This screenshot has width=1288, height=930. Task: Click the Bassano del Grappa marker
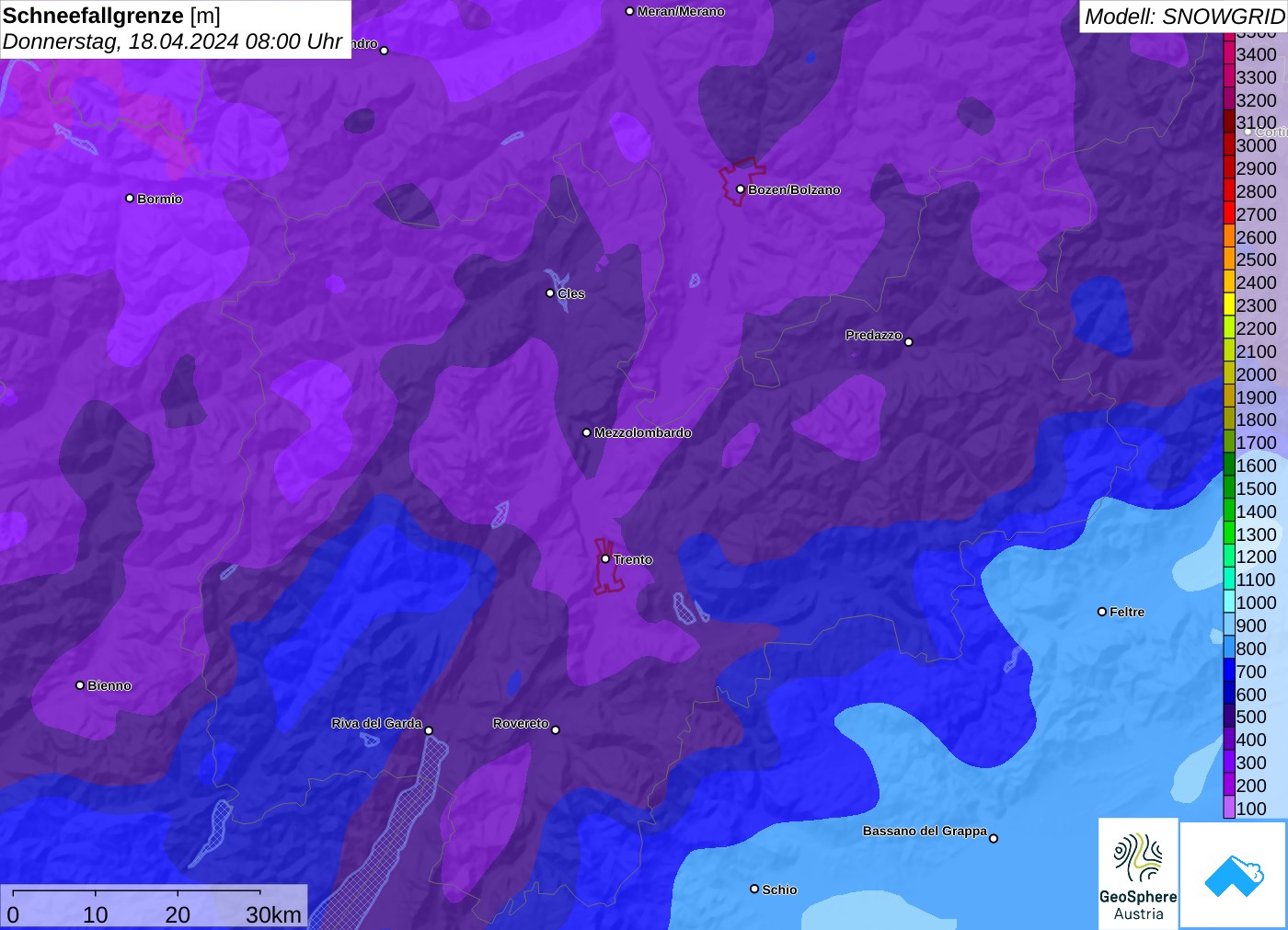click(994, 838)
